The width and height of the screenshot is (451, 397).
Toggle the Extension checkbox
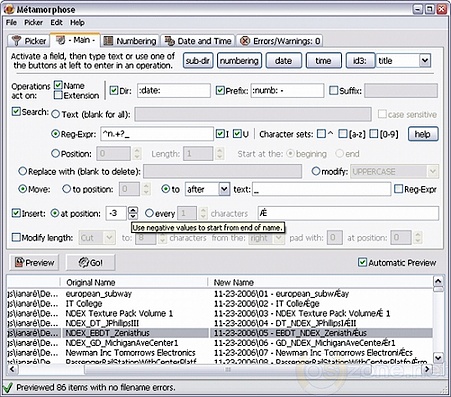click(58, 95)
